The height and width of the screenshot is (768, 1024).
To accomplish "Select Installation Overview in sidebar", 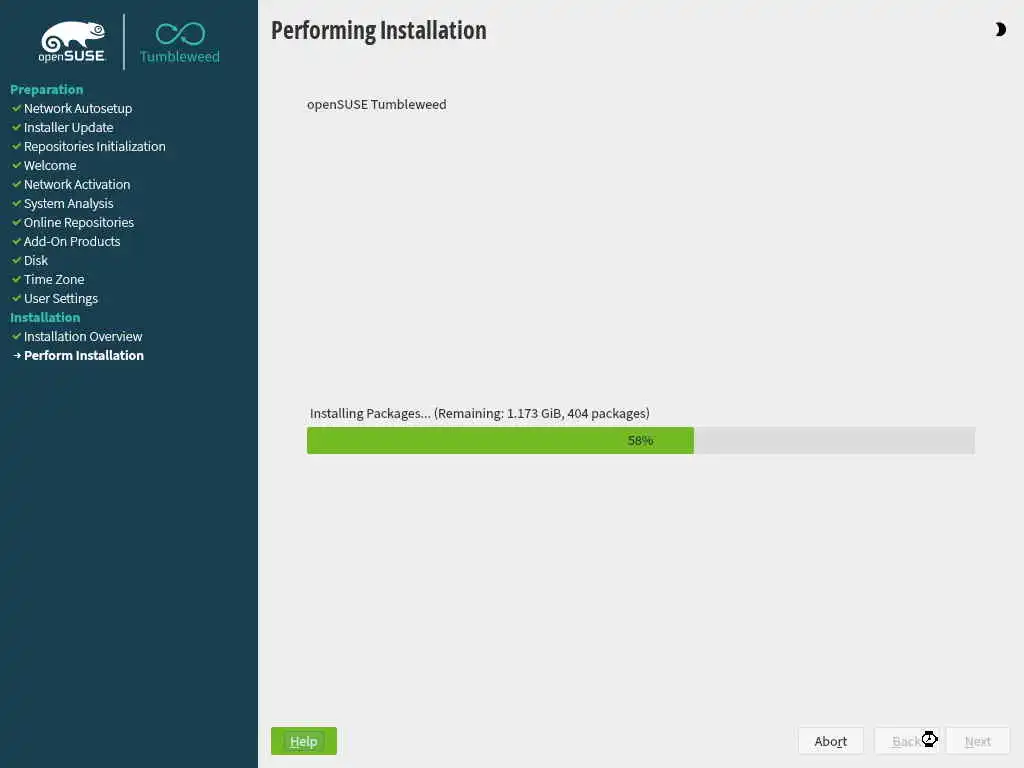I will 83,336.
